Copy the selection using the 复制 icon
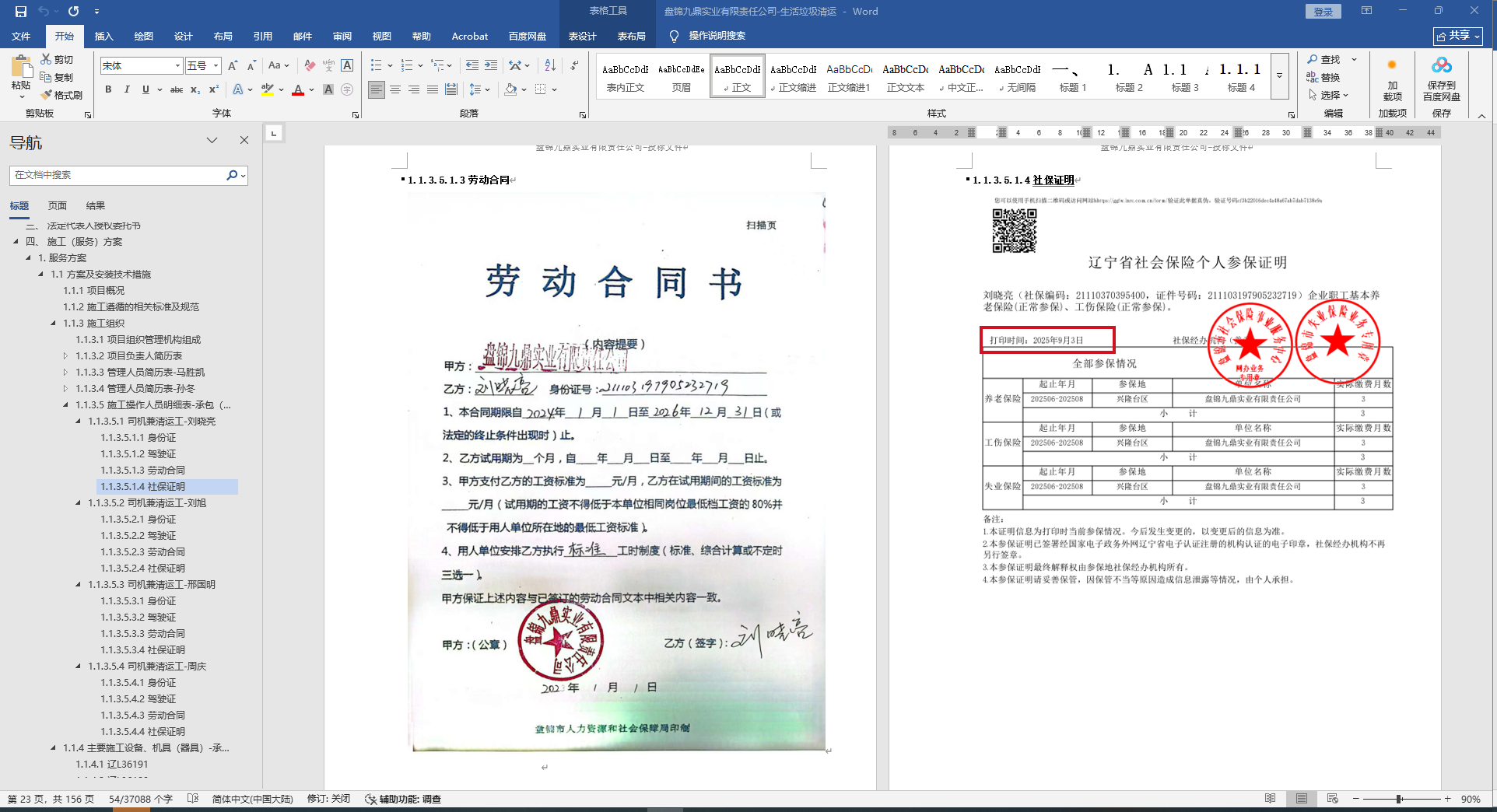The image size is (1497, 812). click(47, 77)
